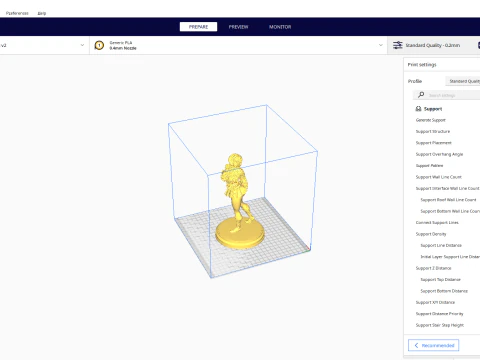Select the Support Distance Priority setting
Image resolution: width=480 pixels, height=360 pixels.
coord(439,314)
